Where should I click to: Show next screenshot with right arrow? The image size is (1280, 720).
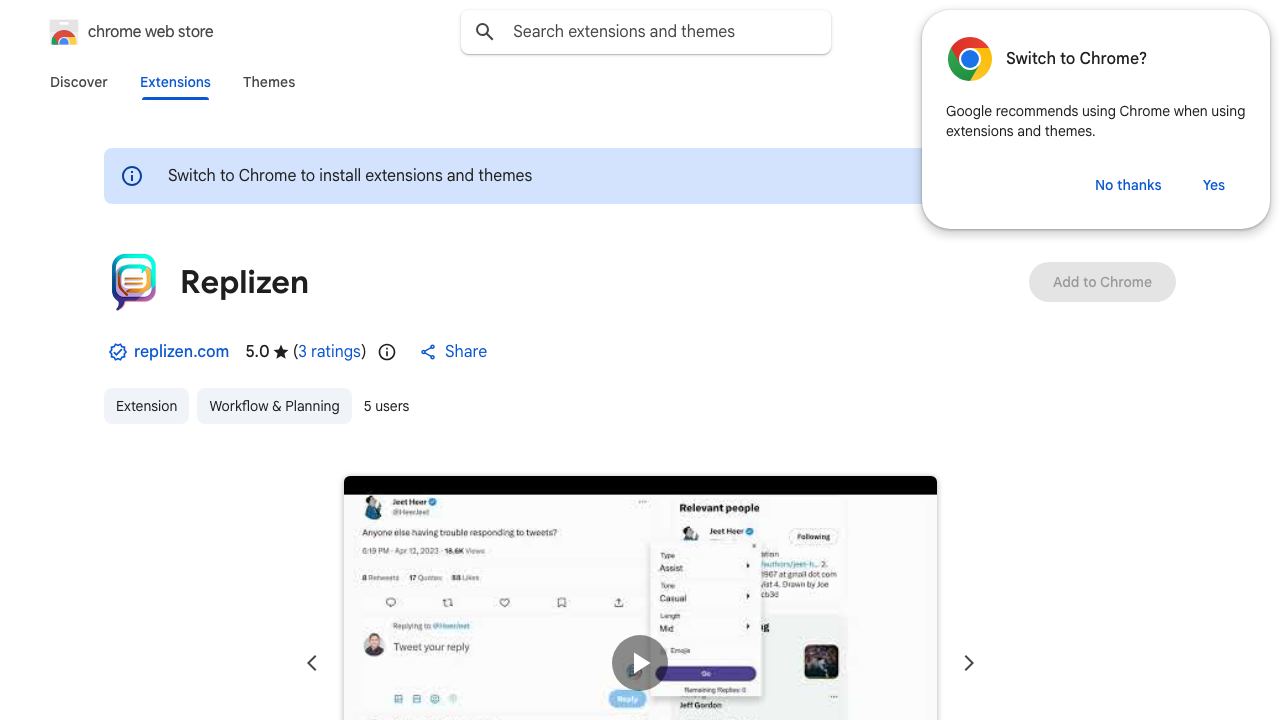[x=968, y=663]
